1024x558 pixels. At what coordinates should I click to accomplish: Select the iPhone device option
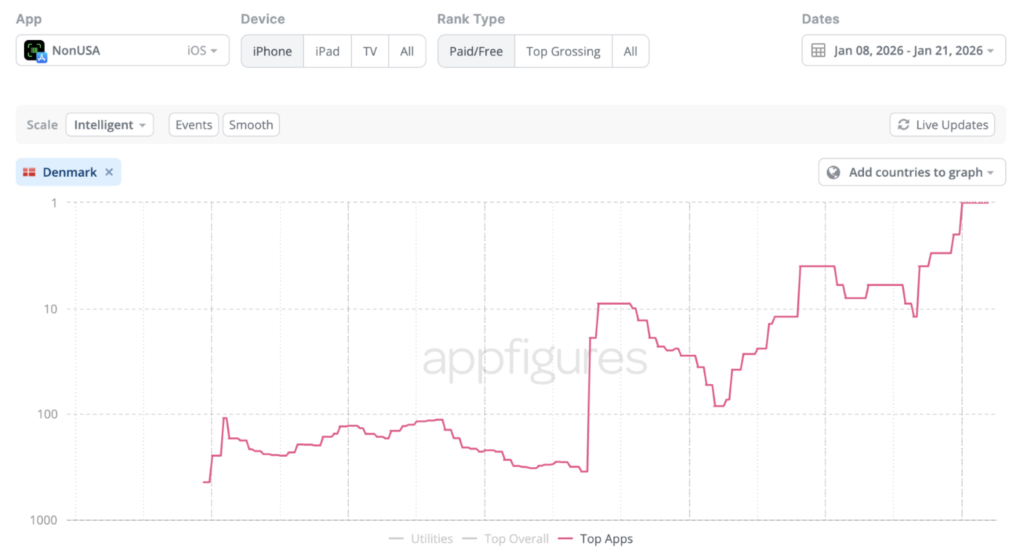(x=272, y=51)
